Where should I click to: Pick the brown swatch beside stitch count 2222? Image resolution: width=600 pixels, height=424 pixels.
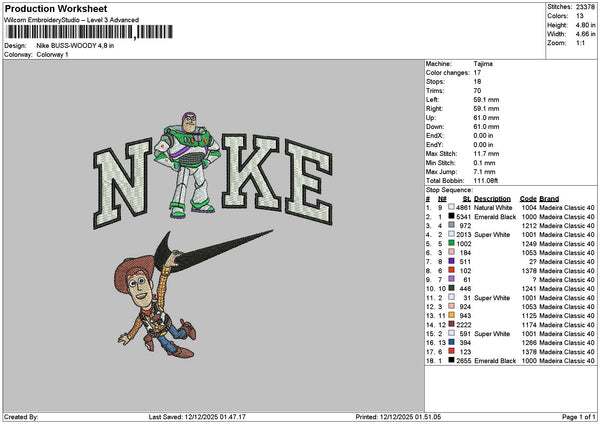(x=452, y=324)
